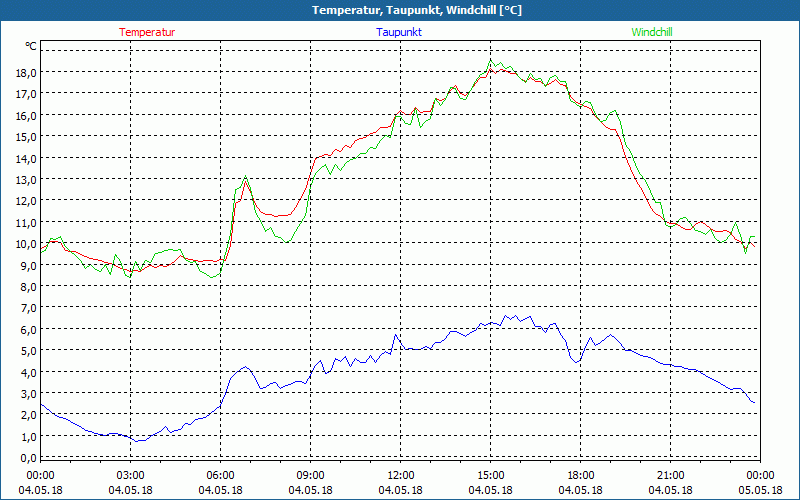Click the 05.05.18 date label

(761, 490)
